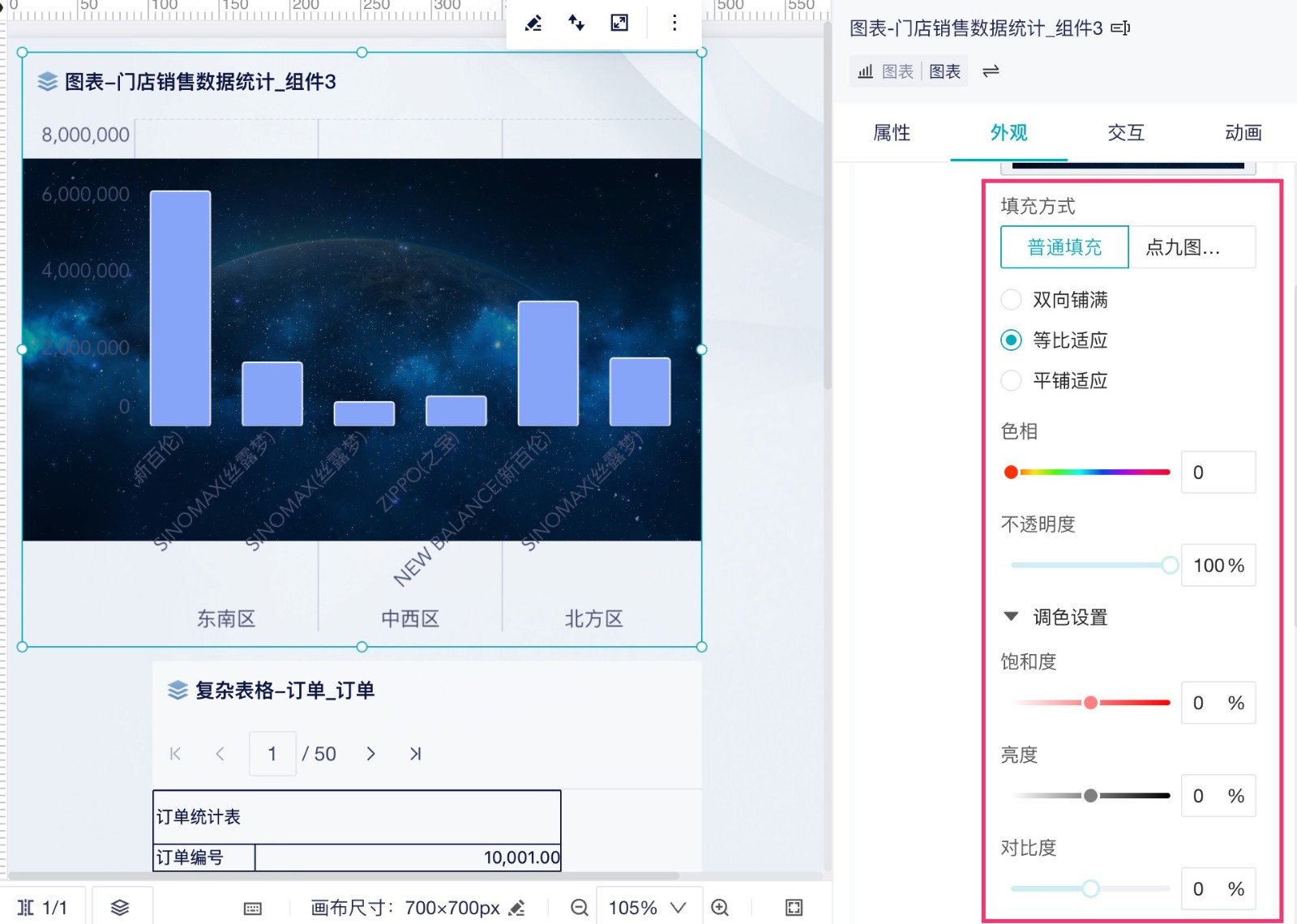
Task: Zoom in the canvas
Action: coord(720,908)
